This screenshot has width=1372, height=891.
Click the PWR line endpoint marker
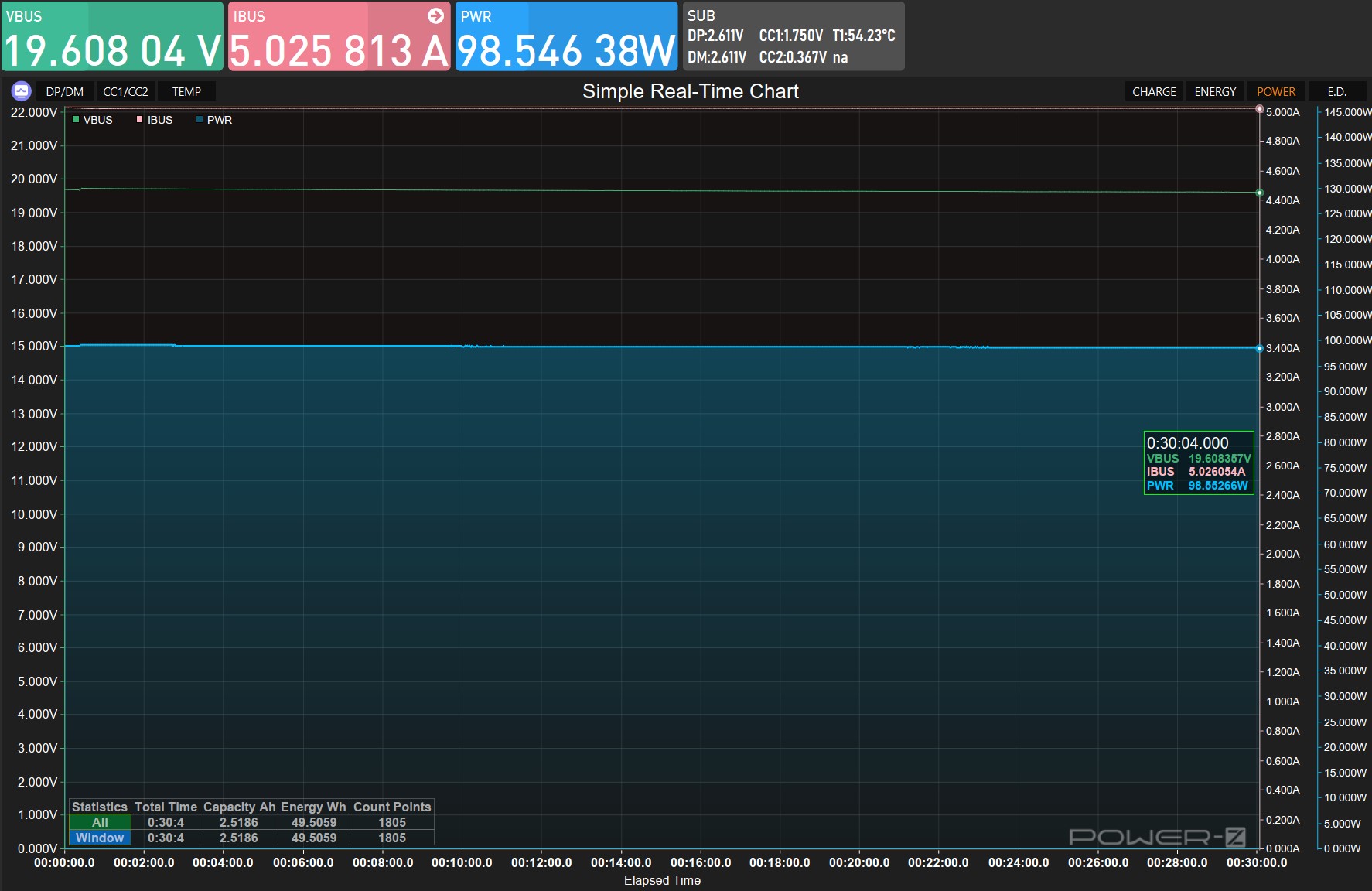[1259, 349]
